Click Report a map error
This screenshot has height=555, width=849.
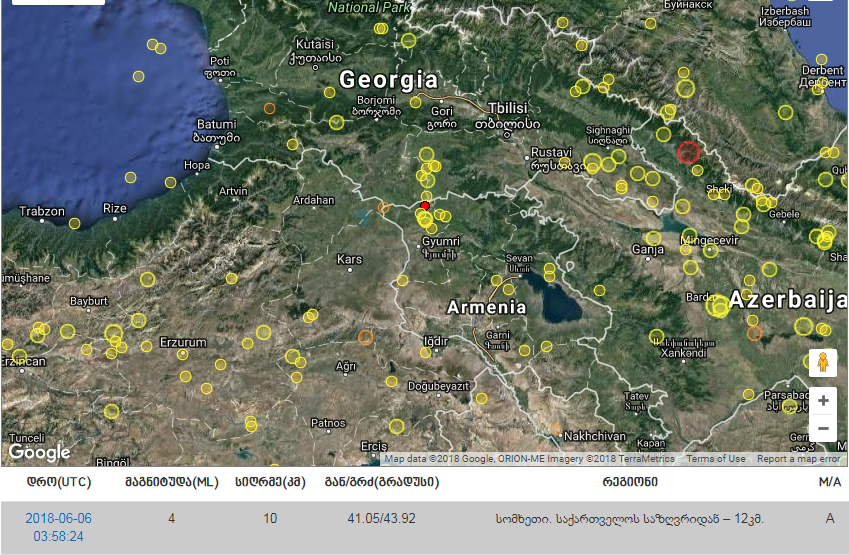pos(798,459)
